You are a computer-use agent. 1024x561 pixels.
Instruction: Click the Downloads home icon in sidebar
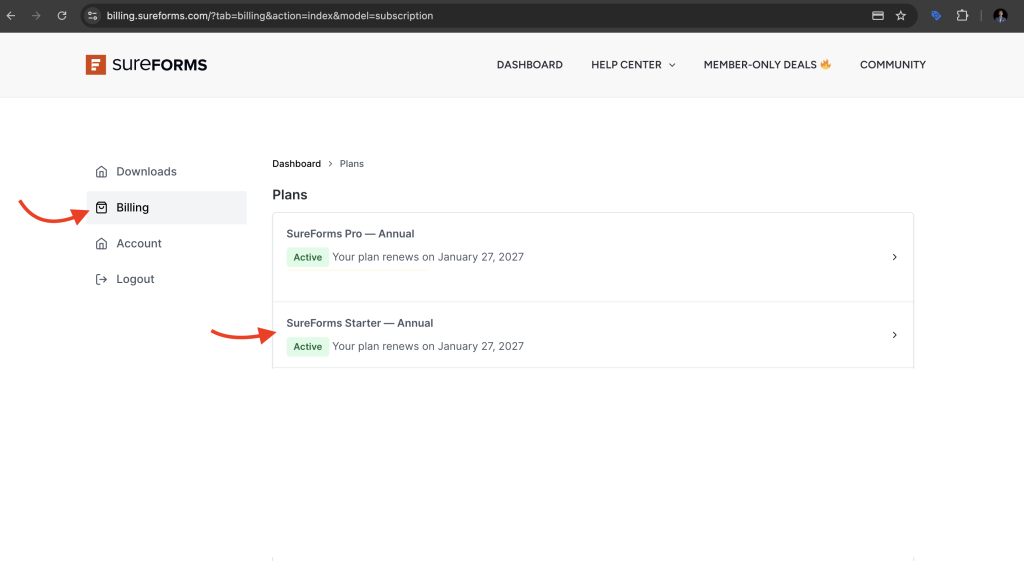pyautogui.click(x=101, y=172)
